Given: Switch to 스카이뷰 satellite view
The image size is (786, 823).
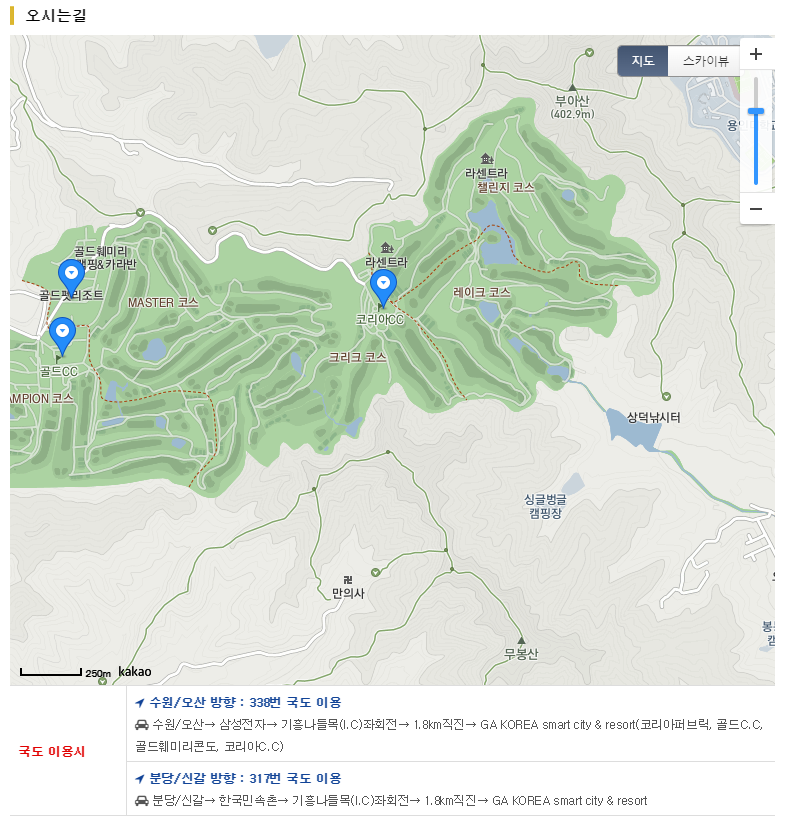Looking at the screenshot, I should coord(705,61).
